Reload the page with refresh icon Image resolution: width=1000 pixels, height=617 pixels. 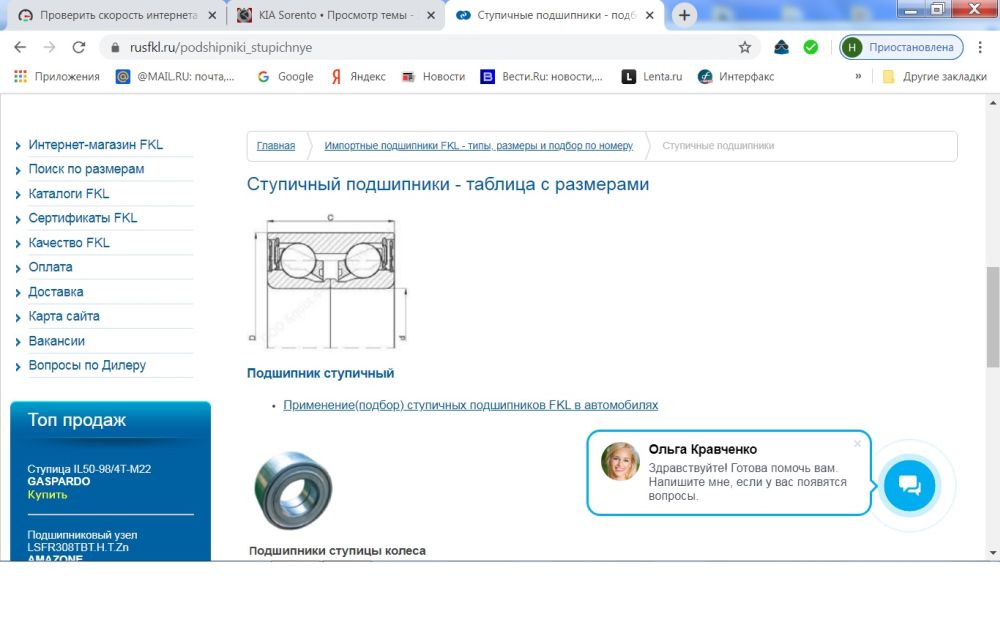79,47
